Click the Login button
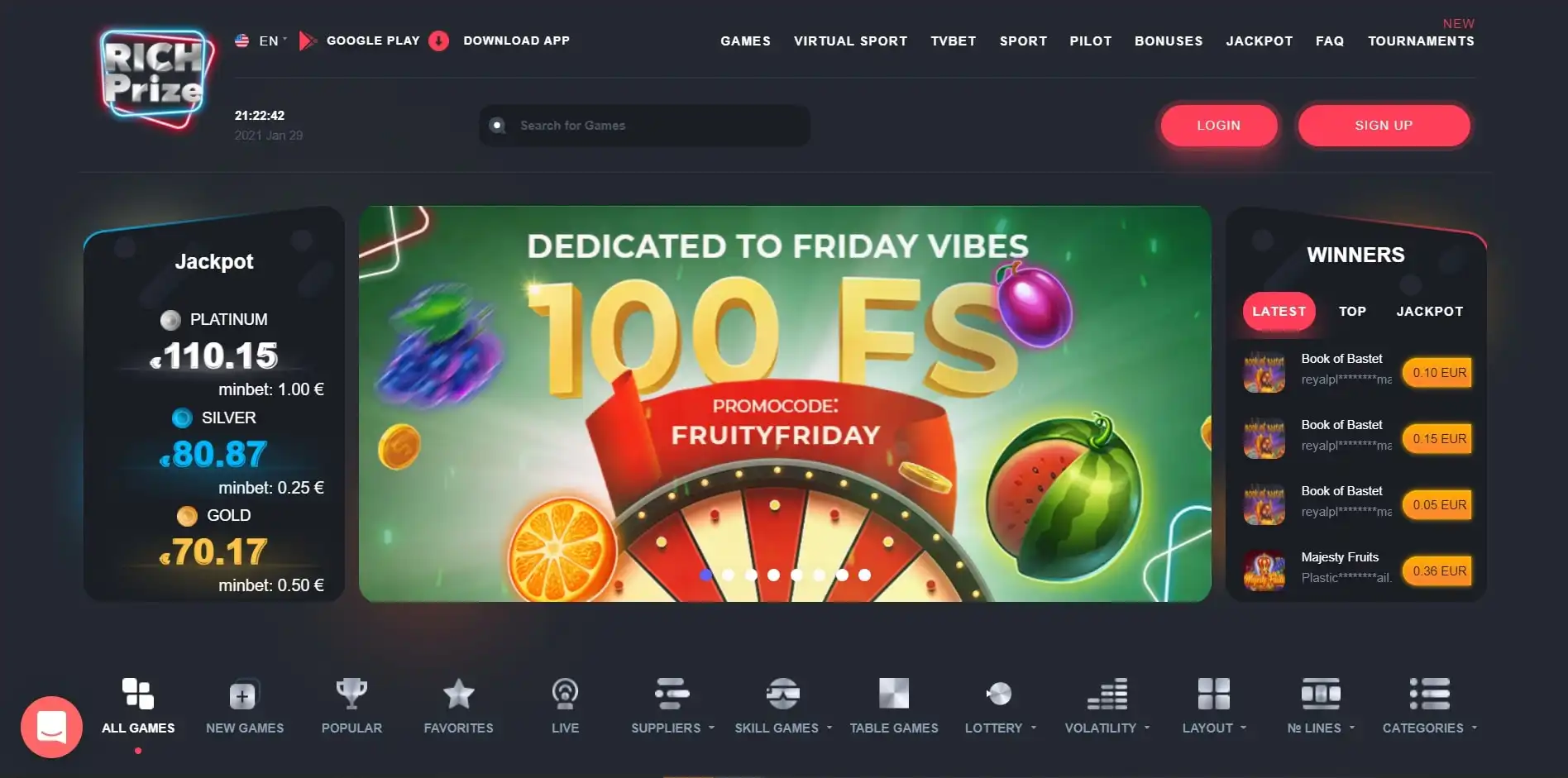Screen dimensions: 1568x778 click(1218, 126)
